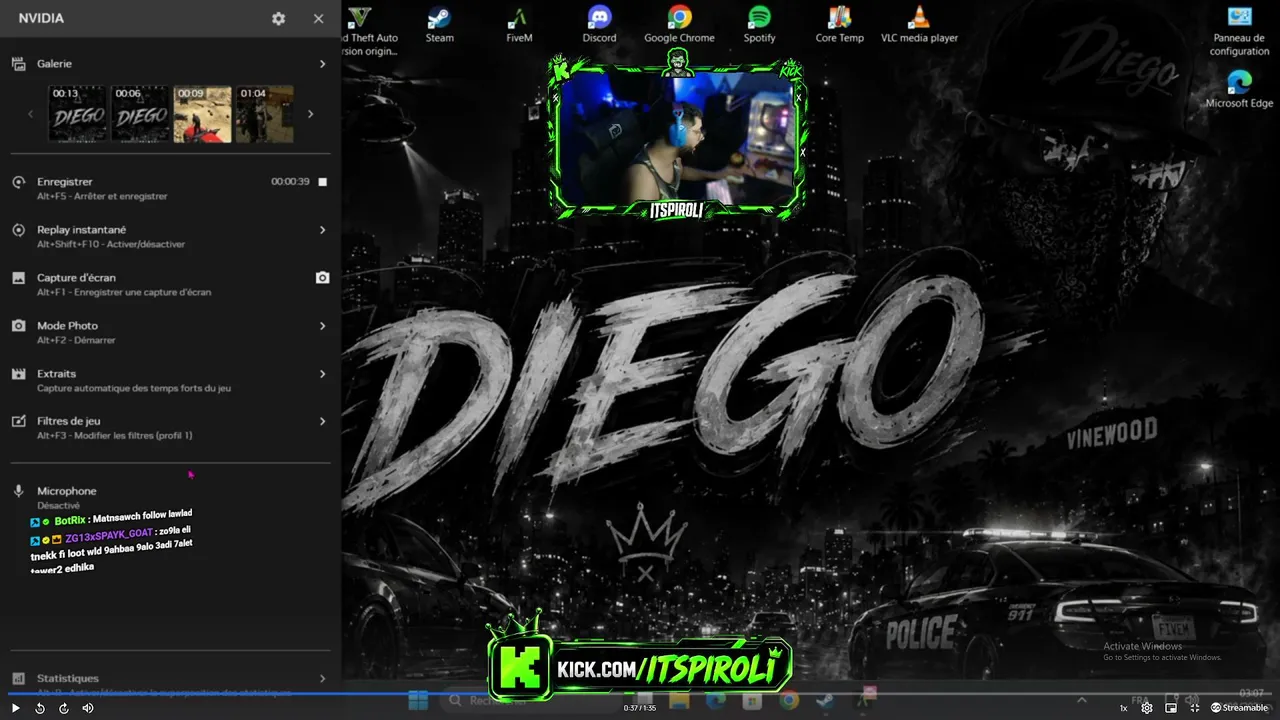The width and height of the screenshot is (1280, 720).
Task: Stop the recording with the square button
Action: pos(322,182)
